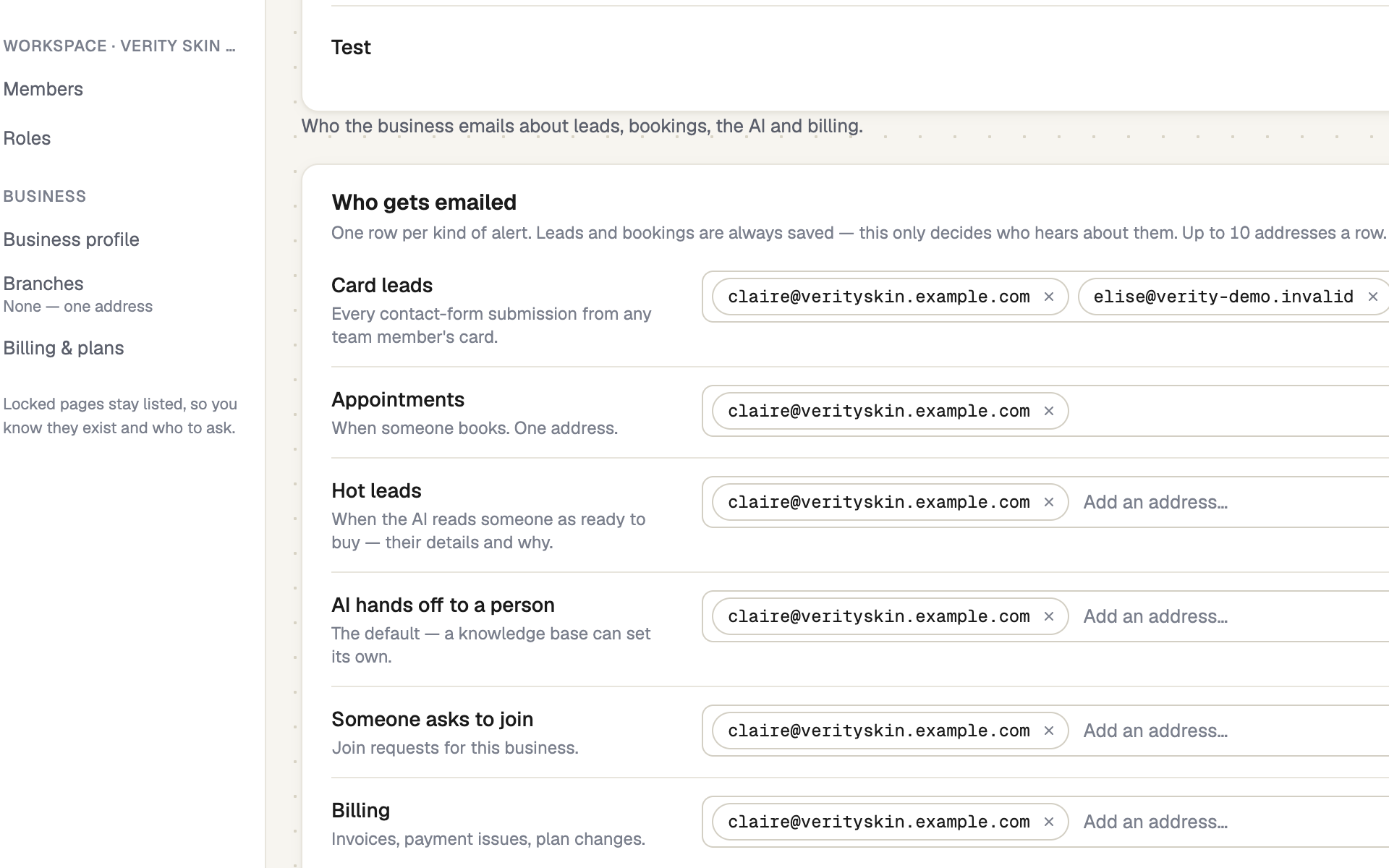The height and width of the screenshot is (868, 1389).
Task: Remove claire's address from Hot leads
Action: [x=1049, y=503]
